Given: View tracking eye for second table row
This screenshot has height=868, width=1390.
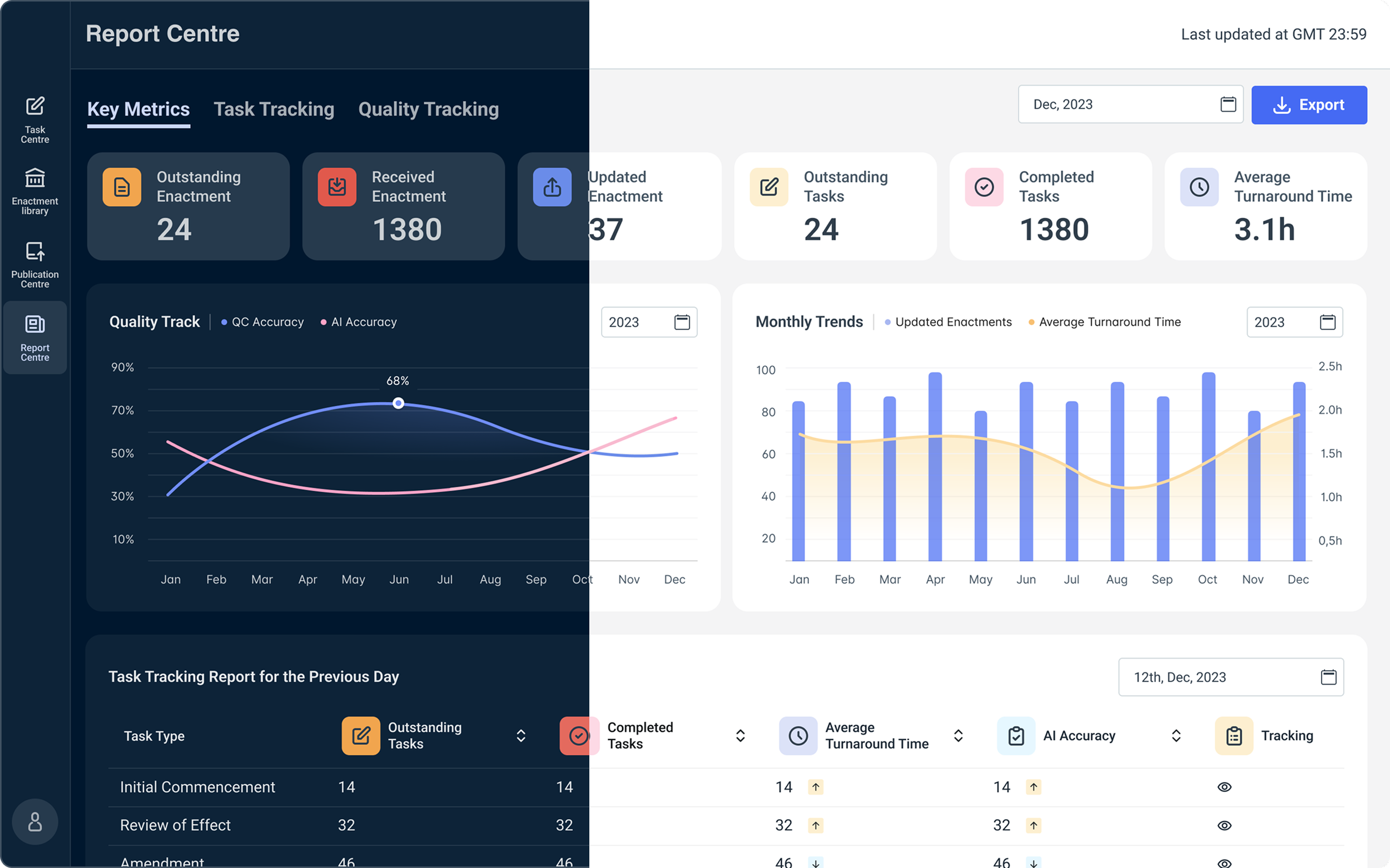Looking at the screenshot, I should coord(1224,826).
